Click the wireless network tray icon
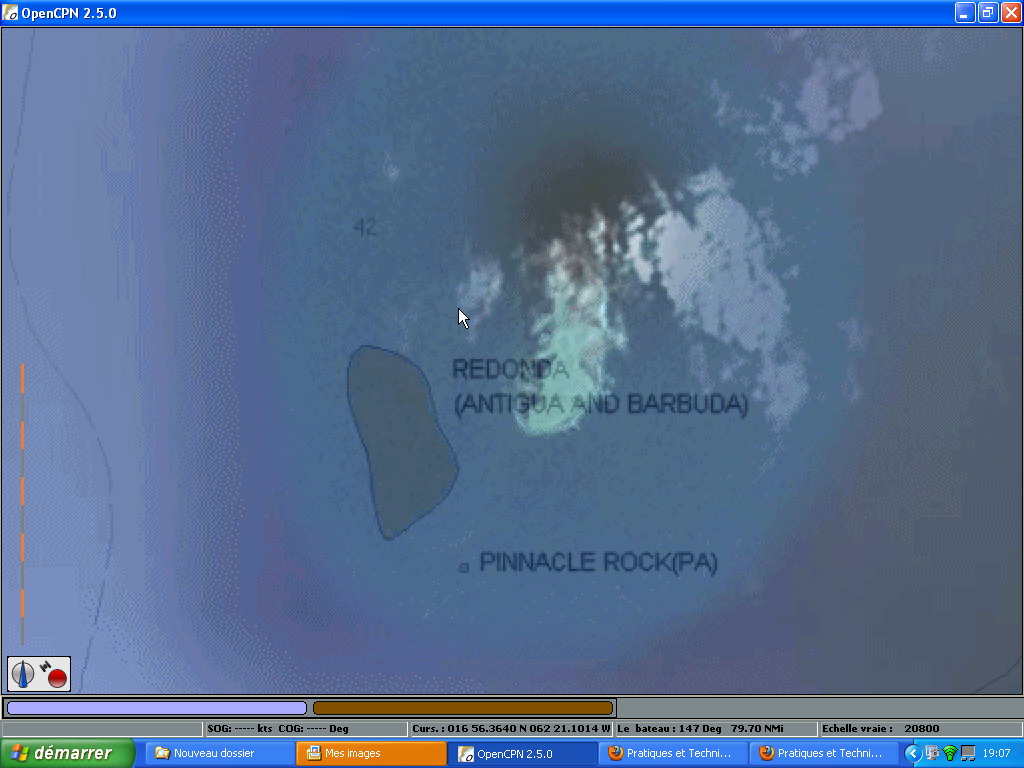1024x768 pixels. 950,753
